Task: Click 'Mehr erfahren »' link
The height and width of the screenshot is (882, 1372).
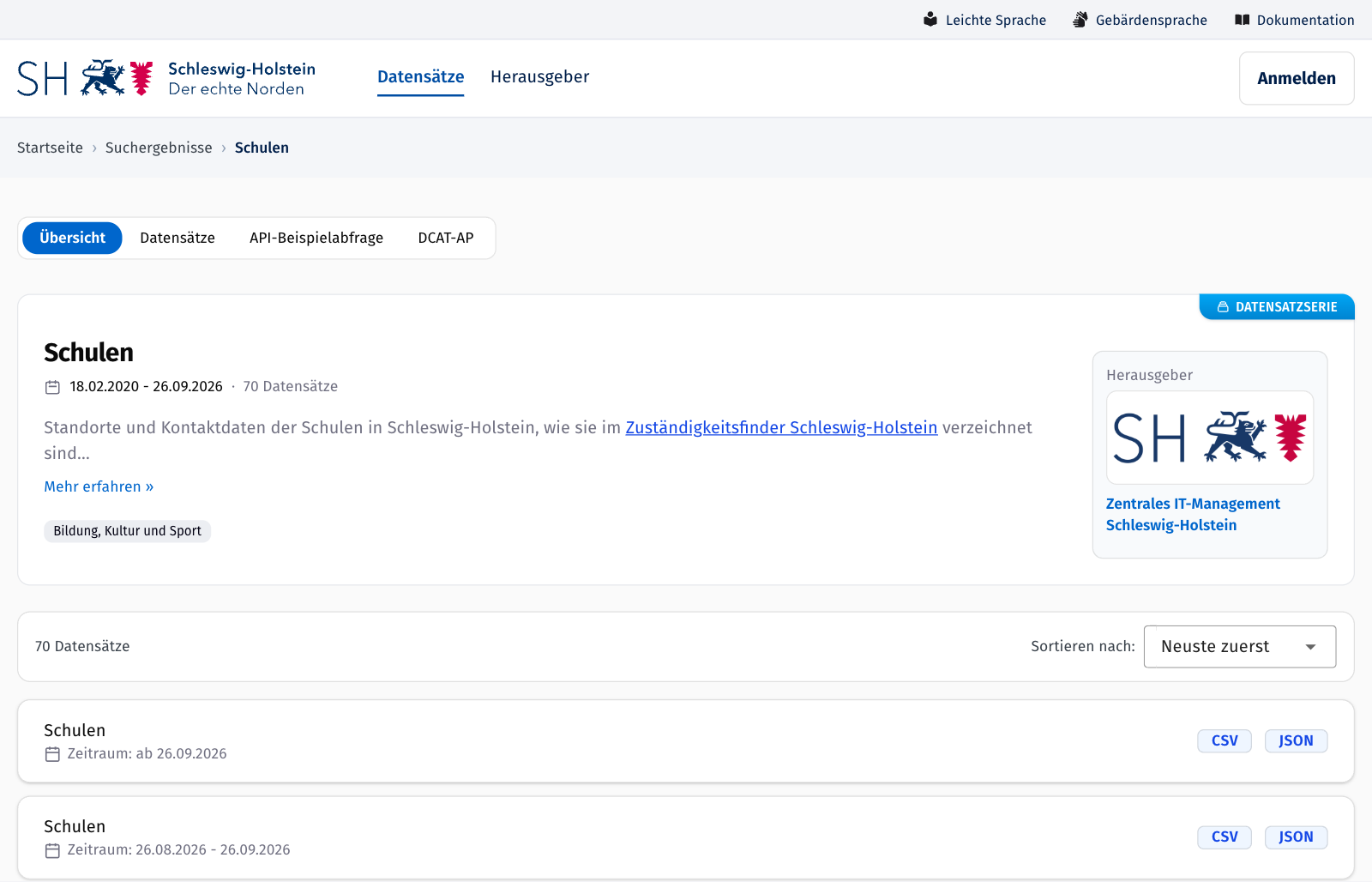Action: tap(99, 486)
